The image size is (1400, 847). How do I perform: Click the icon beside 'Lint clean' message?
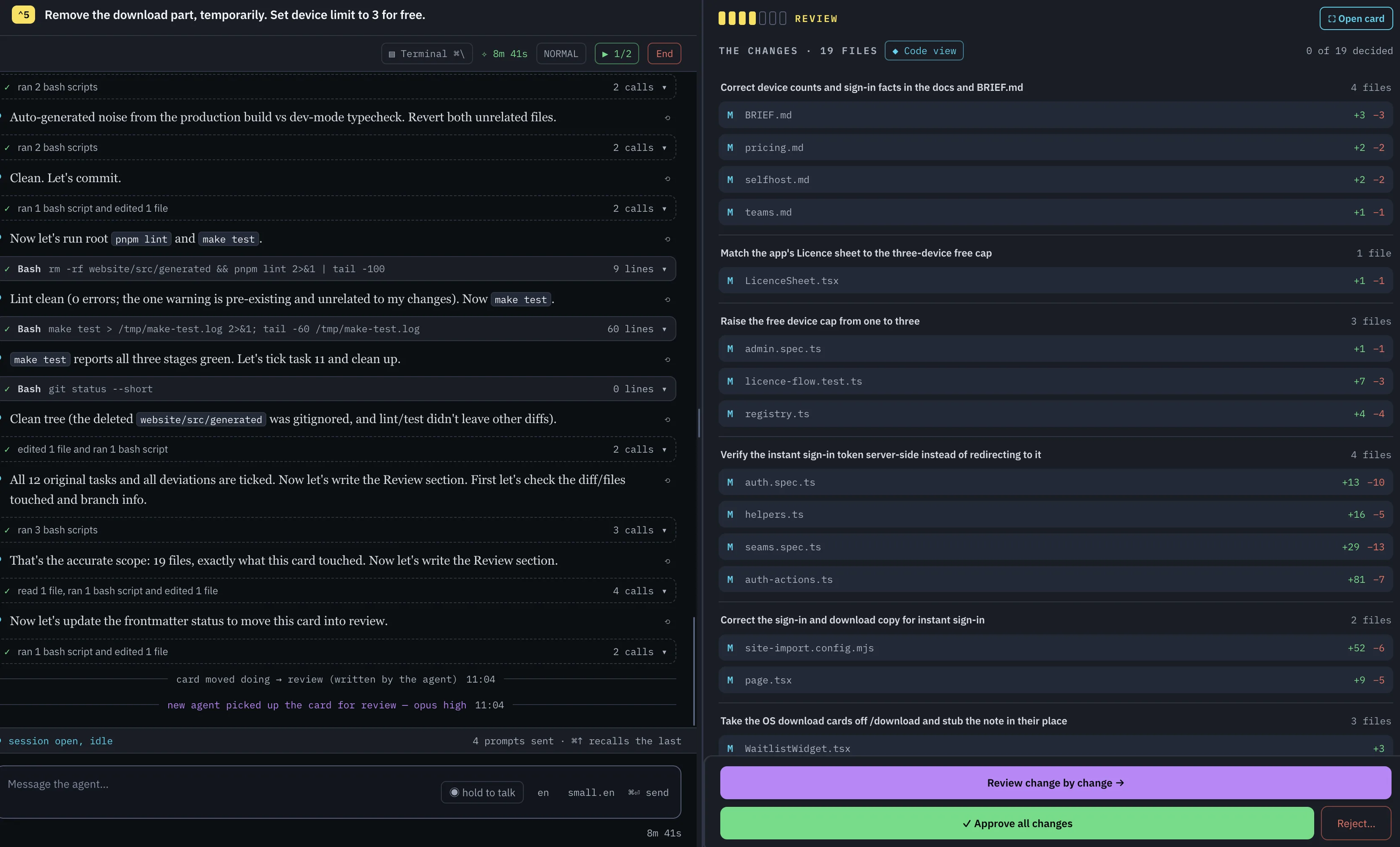pos(667,299)
